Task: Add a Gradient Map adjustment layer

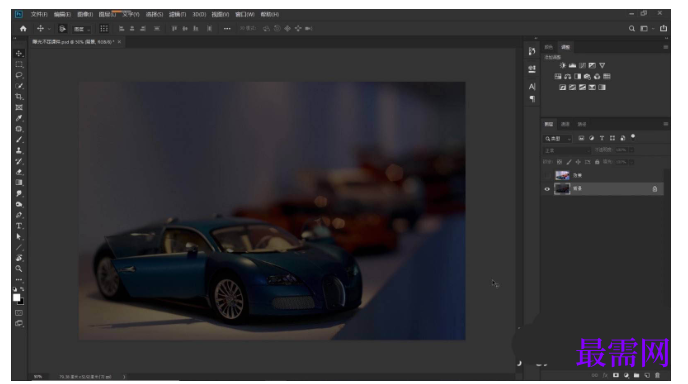Action: [x=602, y=87]
